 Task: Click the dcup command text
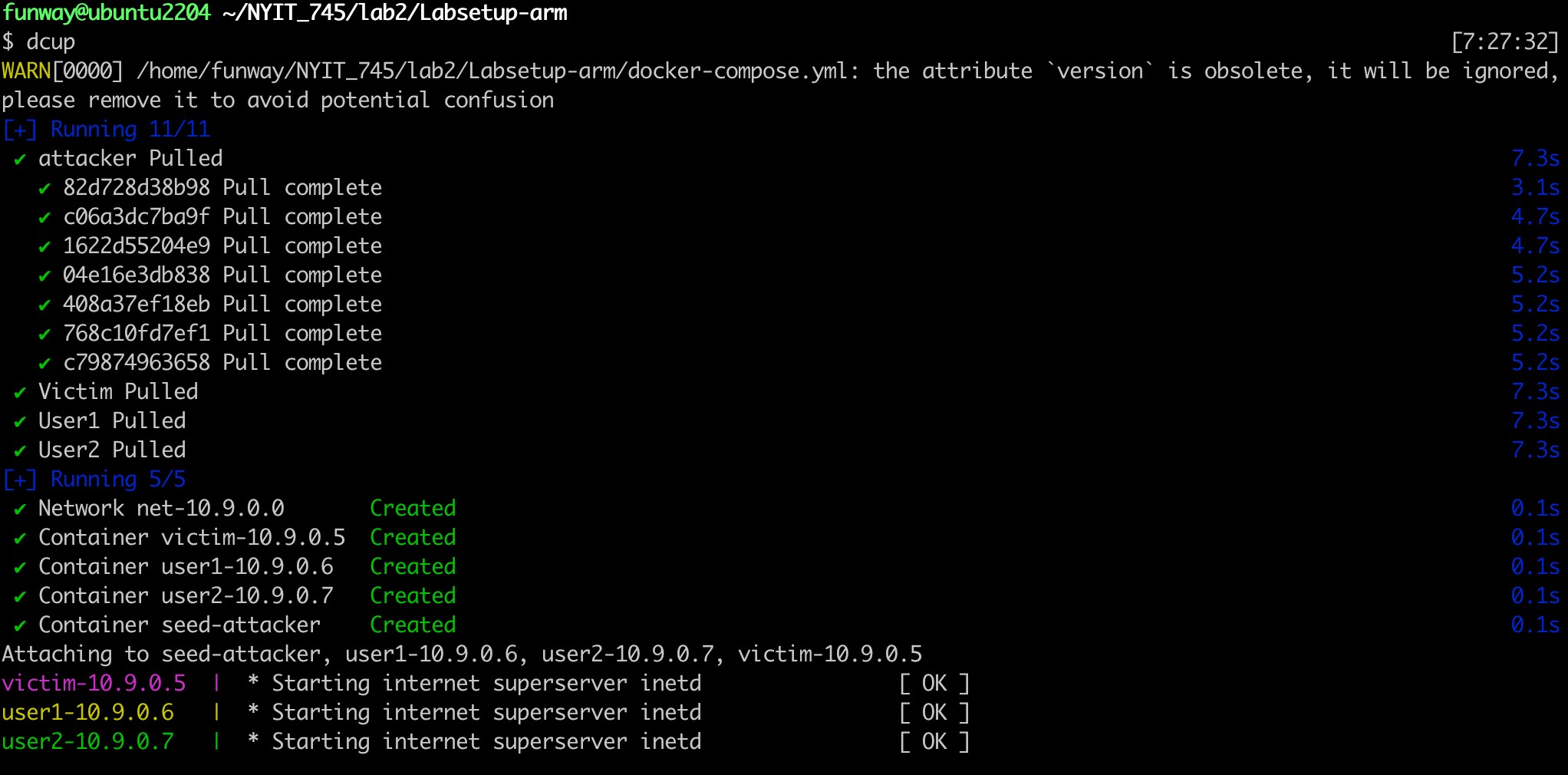(51, 41)
